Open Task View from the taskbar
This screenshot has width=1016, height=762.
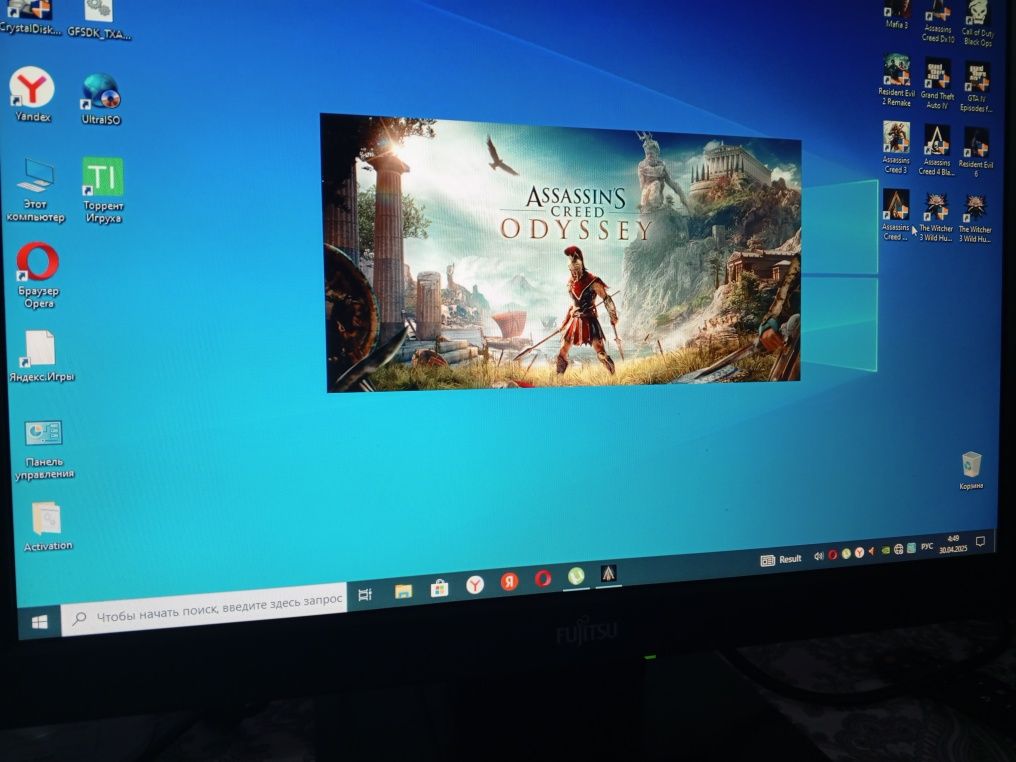[x=365, y=594]
